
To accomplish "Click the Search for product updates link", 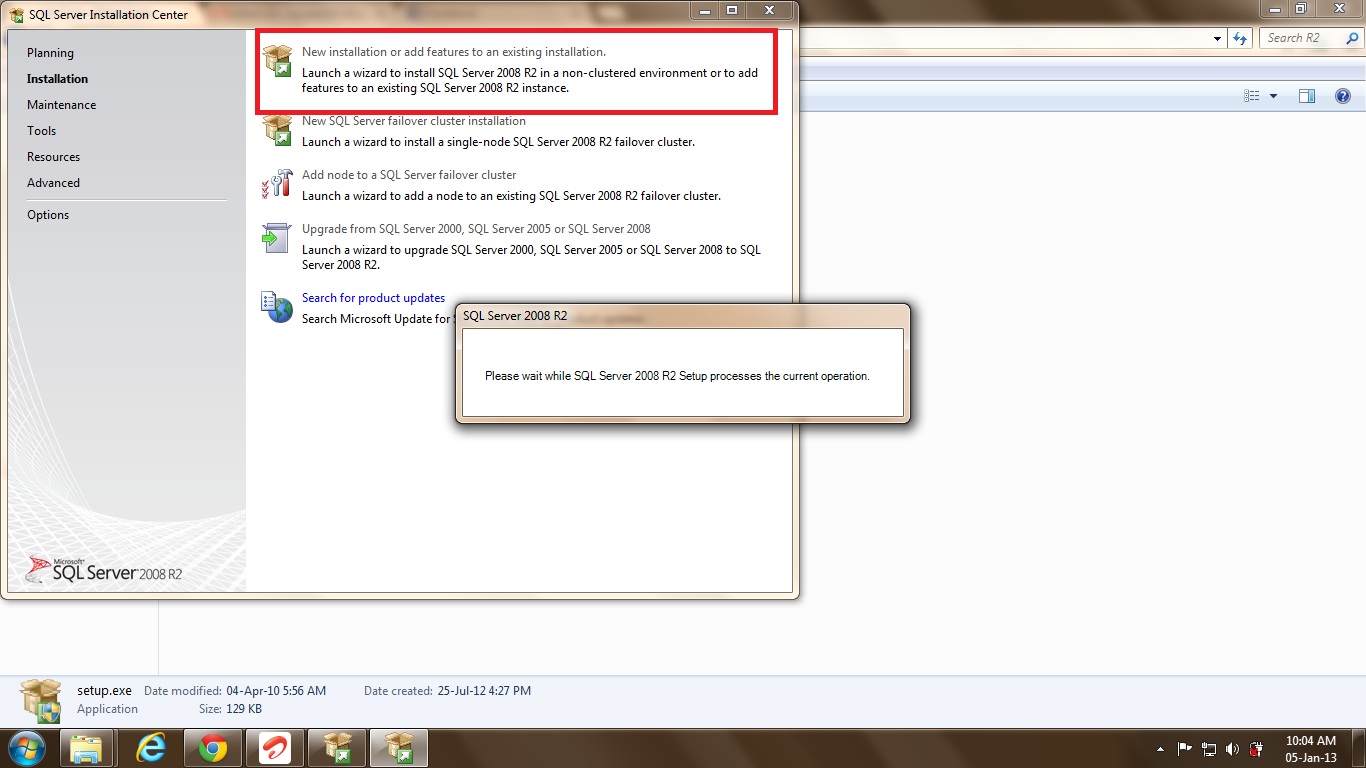I will point(373,298).
